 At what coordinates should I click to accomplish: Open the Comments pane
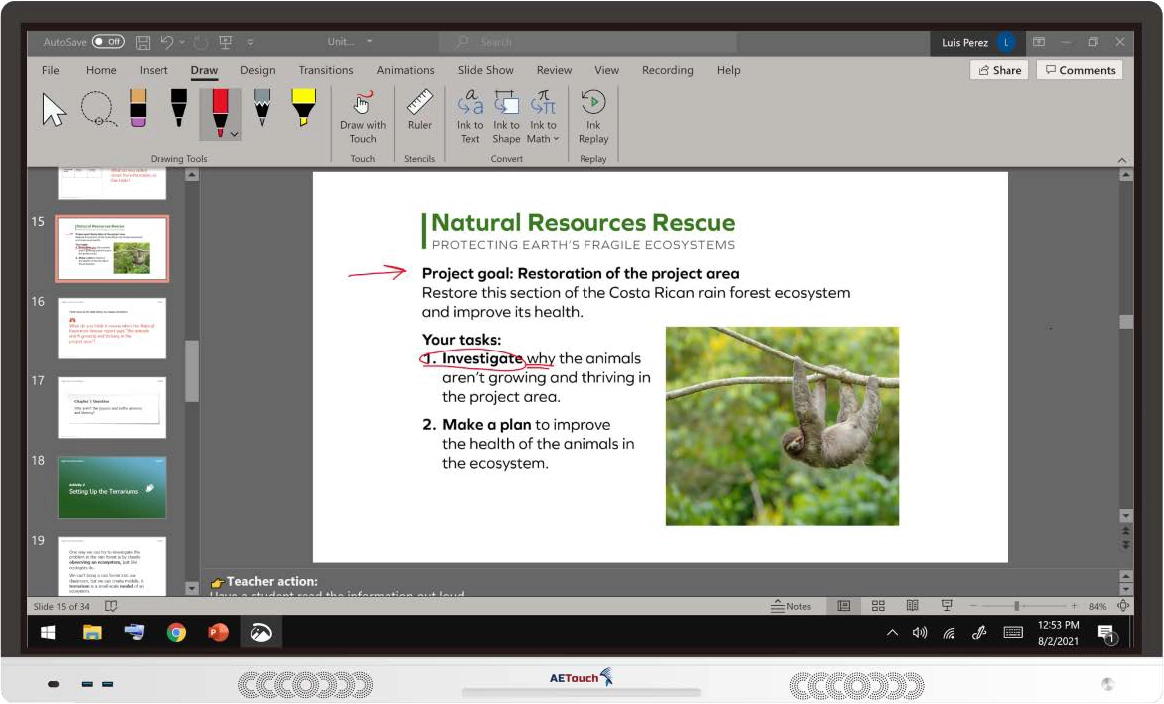(1080, 70)
